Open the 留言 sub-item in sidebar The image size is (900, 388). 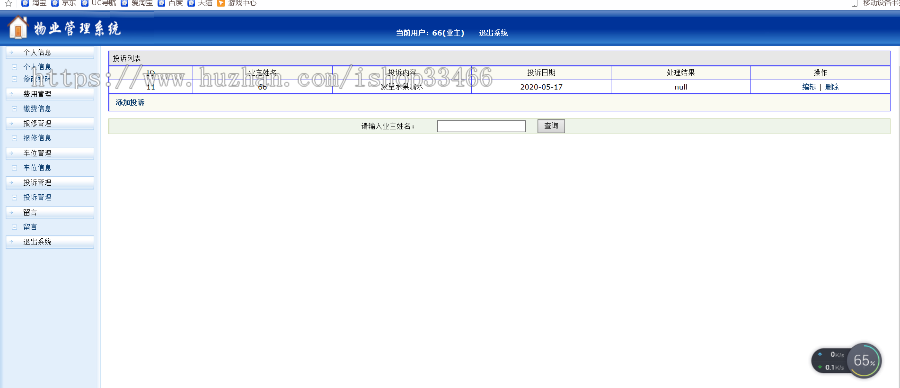coord(30,227)
